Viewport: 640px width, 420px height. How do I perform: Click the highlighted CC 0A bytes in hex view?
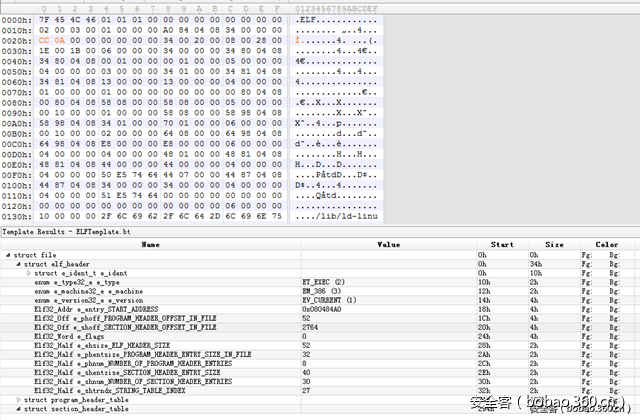point(52,38)
